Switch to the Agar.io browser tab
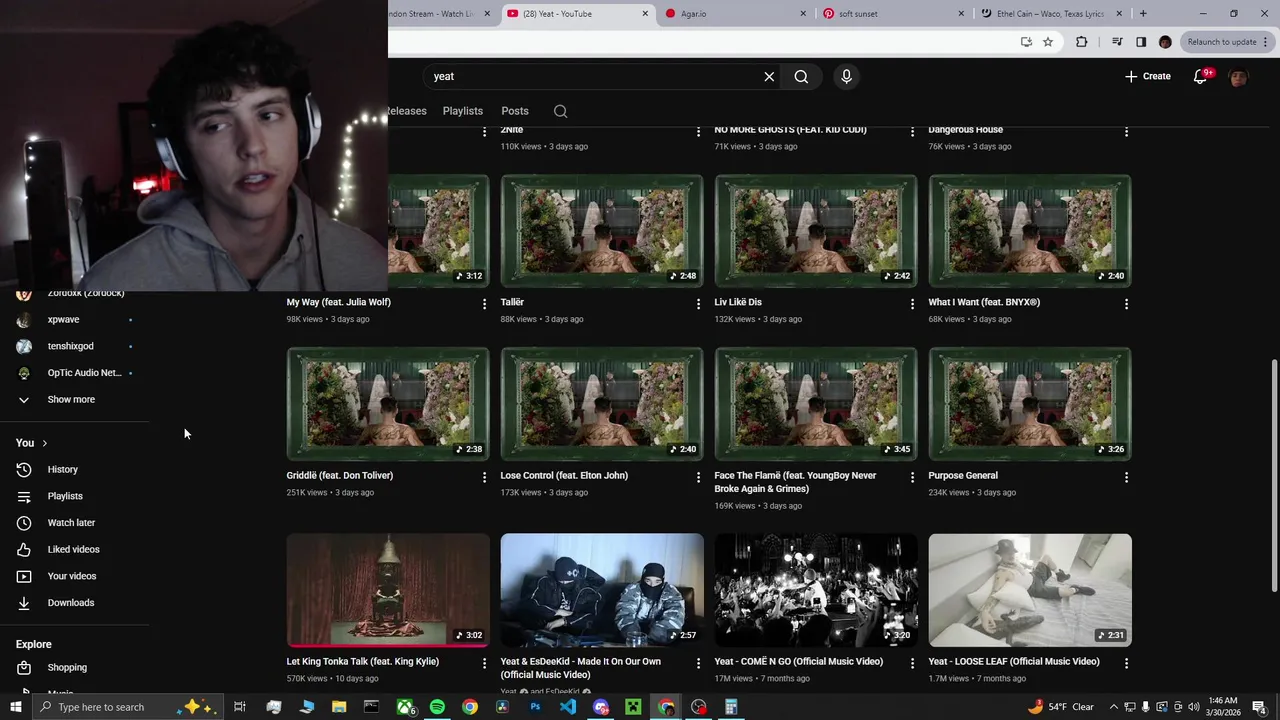Image resolution: width=1280 pixels, height=720 pixels. point(735,14)
